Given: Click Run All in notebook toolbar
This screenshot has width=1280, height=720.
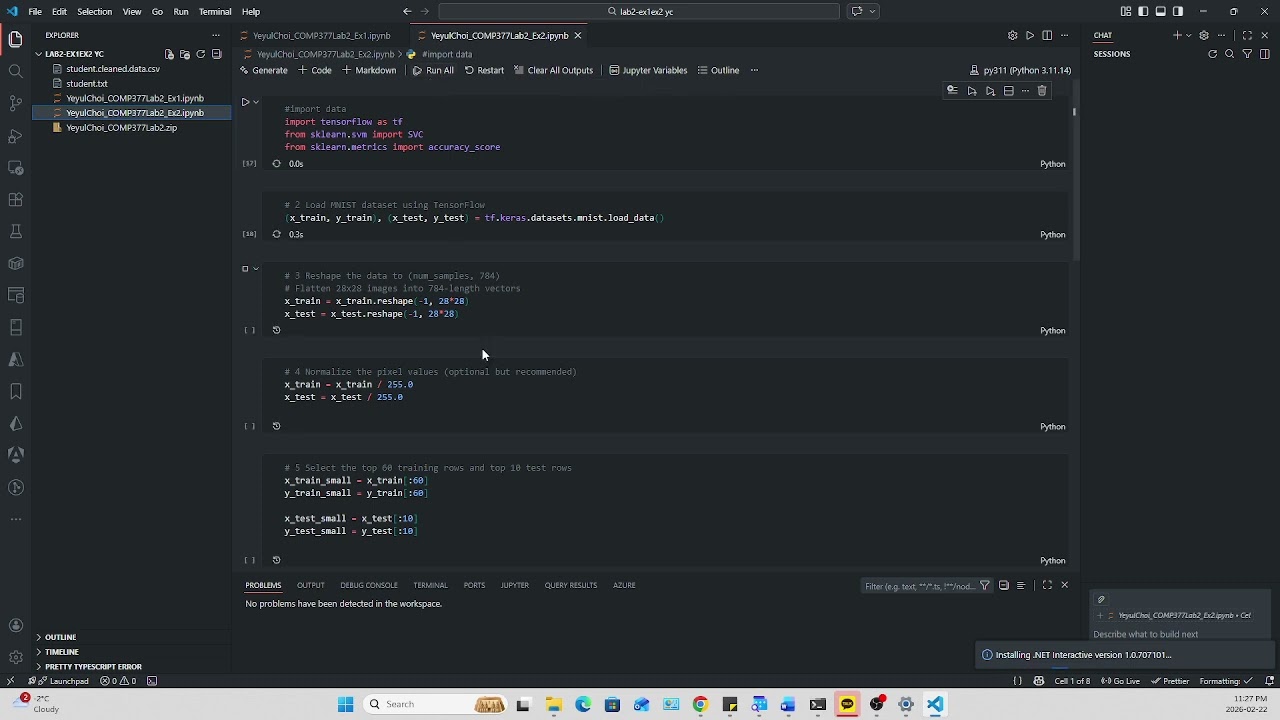Looking at the screenshot, I should (432, 71).
